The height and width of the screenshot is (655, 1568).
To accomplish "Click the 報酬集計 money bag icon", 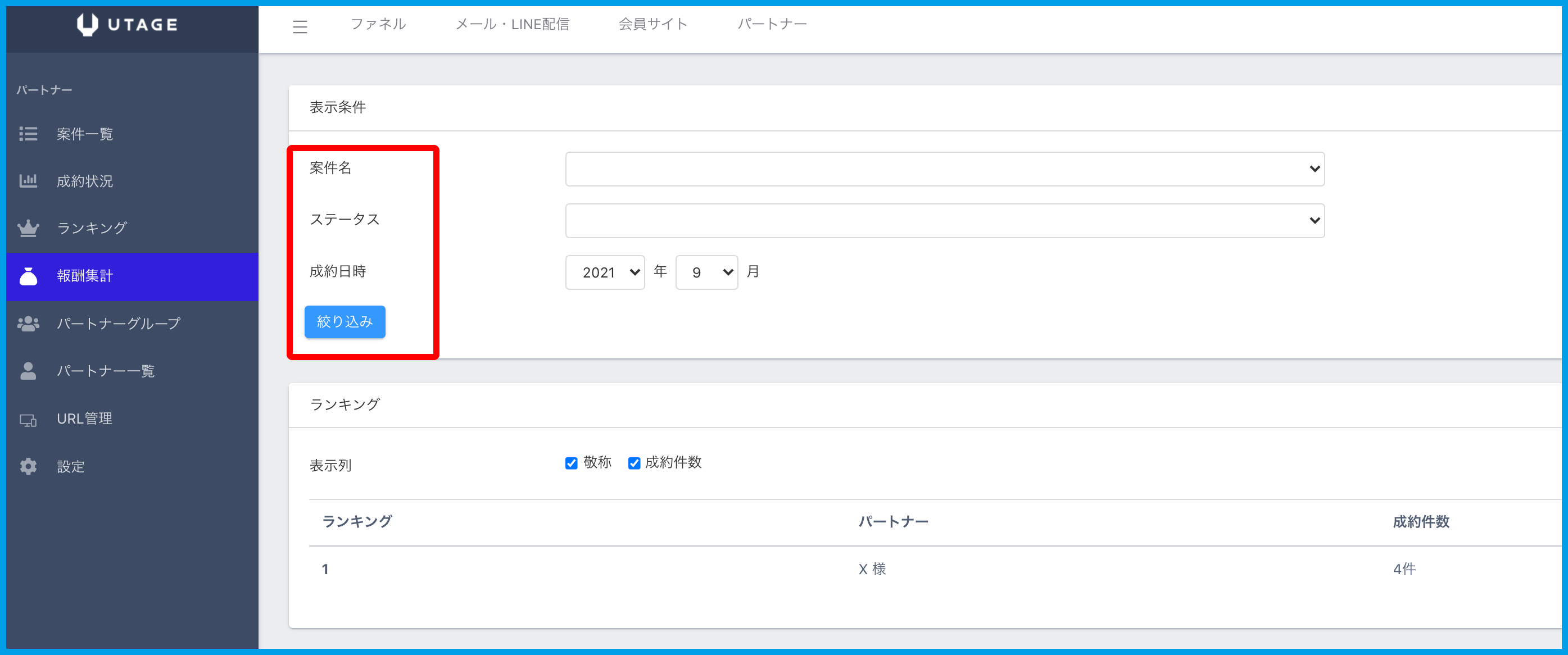I will (x=28, y=275).
